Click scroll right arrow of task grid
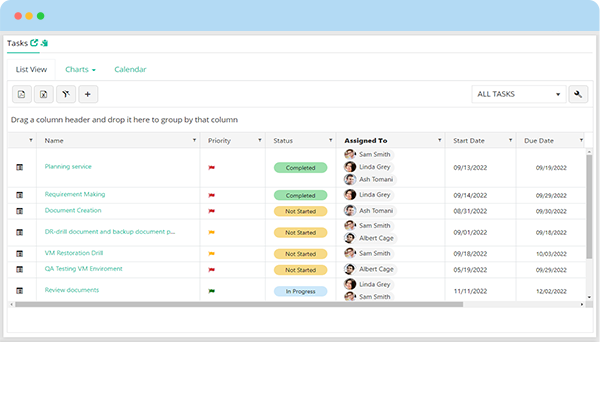This screenshot has height=414, width=600. [x=582, y=305]
